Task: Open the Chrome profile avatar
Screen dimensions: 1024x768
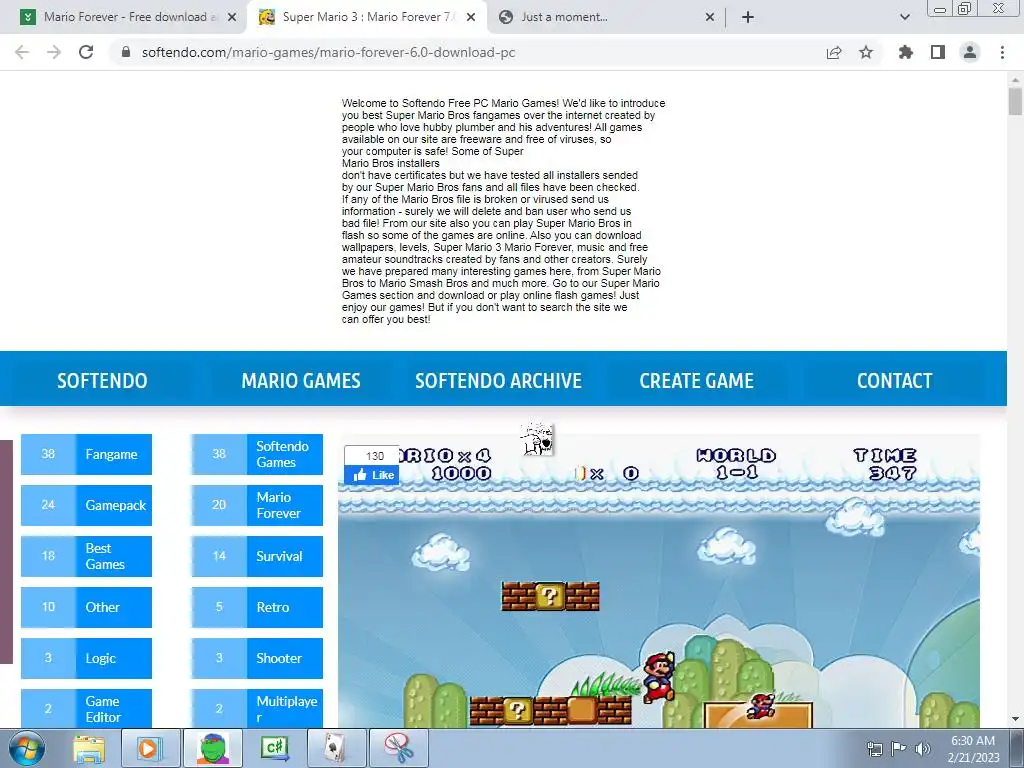Action: point(970,52)
